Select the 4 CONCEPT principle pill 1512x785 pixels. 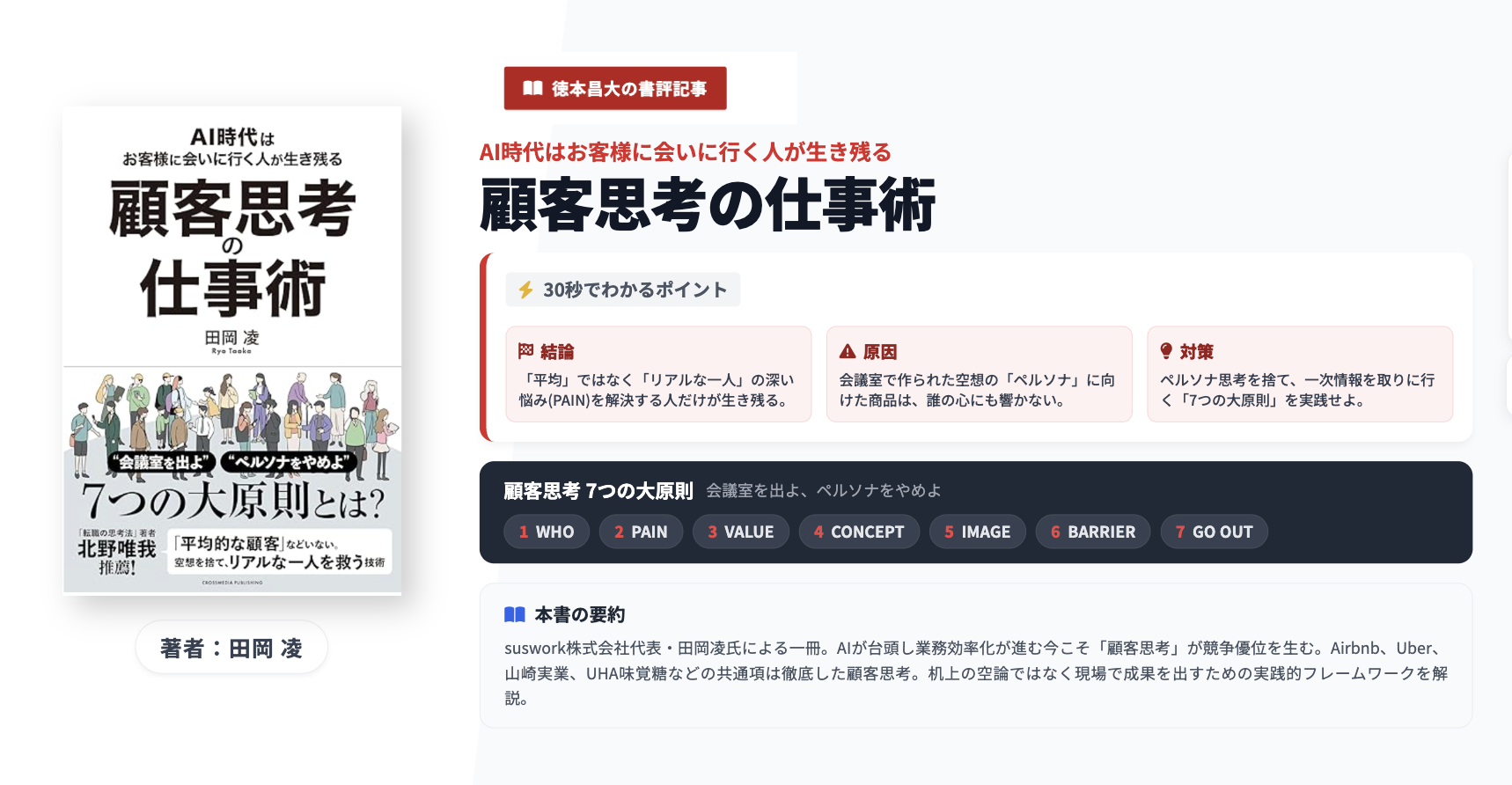[x=859, y=532]
